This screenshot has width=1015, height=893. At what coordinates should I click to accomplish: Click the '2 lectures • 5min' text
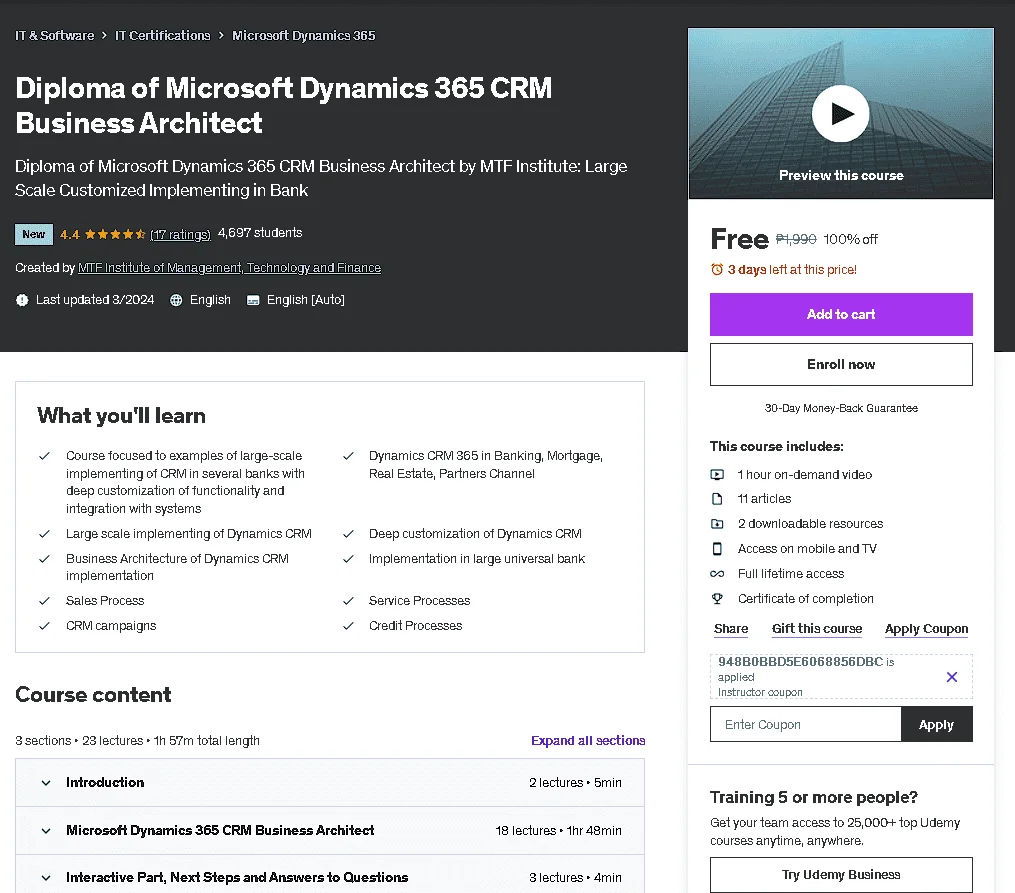(575, 782)
